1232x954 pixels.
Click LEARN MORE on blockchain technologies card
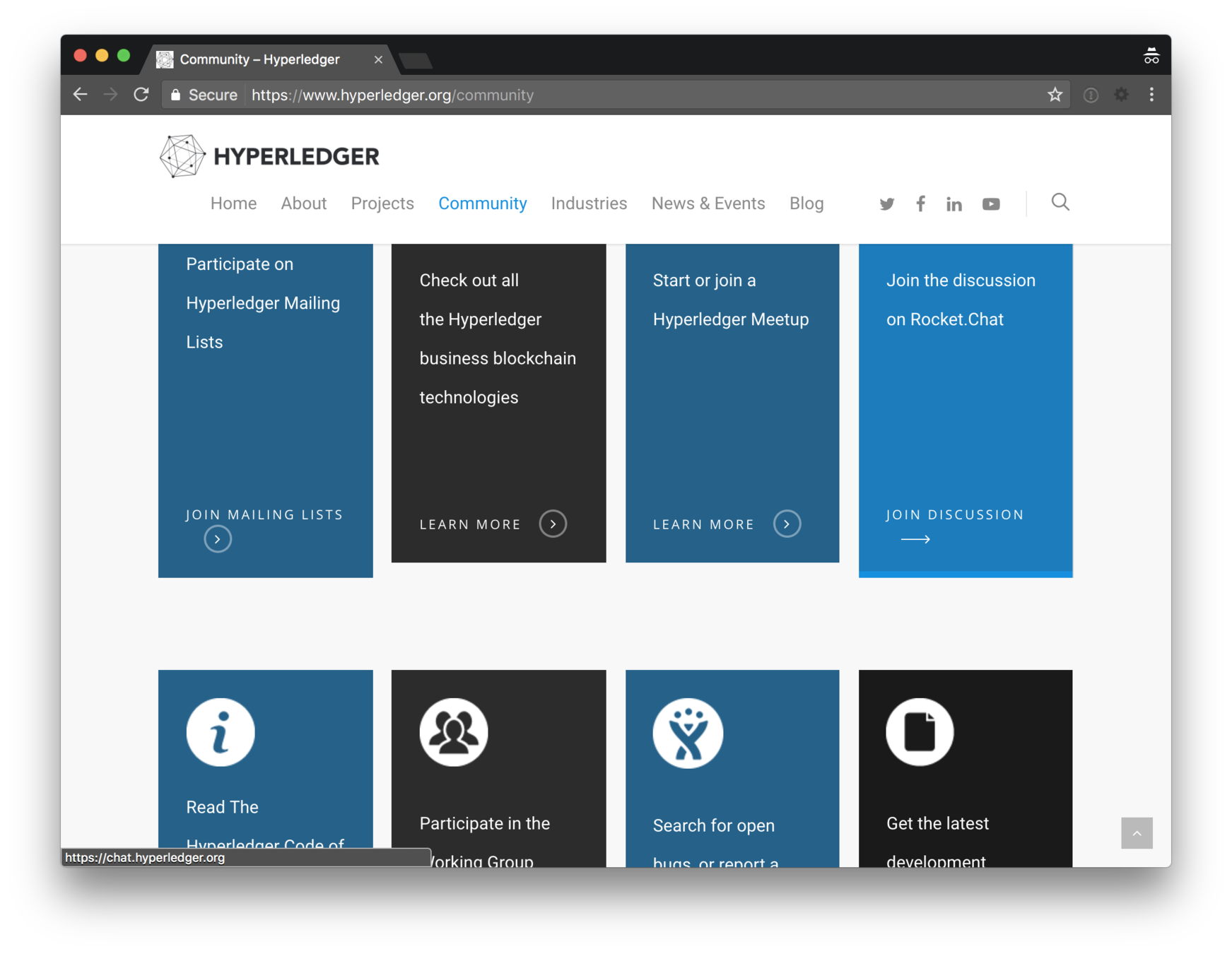[x=470, y=524]
